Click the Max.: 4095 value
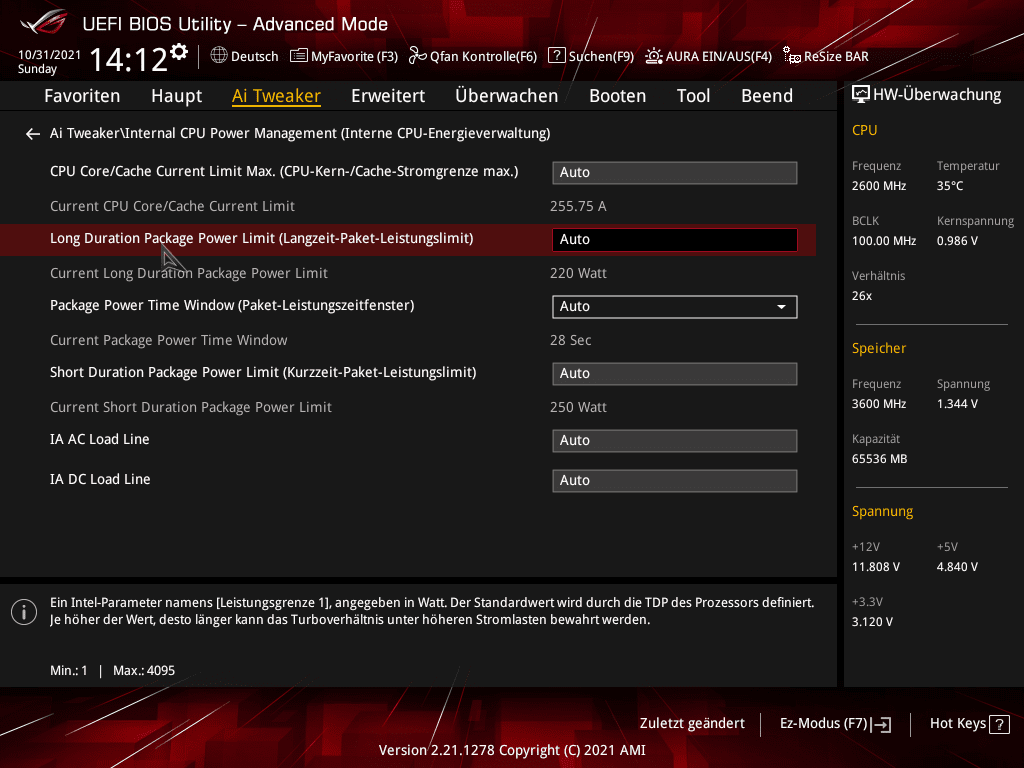Screen dimensions: 1024x768 [144, 671]
